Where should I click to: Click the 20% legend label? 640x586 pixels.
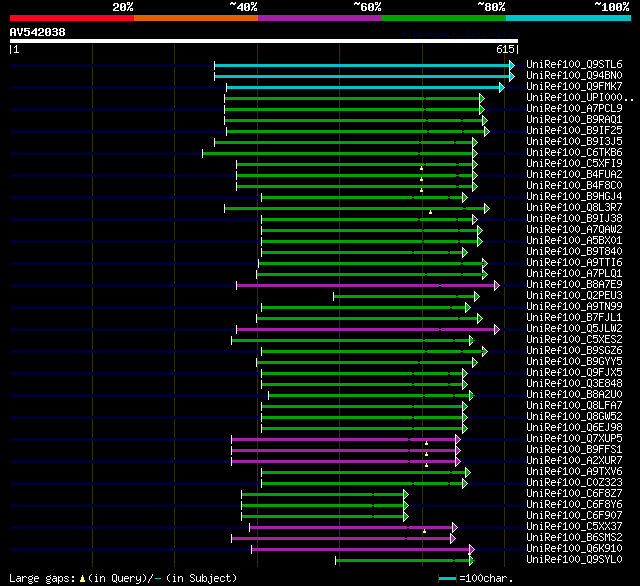[x=123, y=7]
